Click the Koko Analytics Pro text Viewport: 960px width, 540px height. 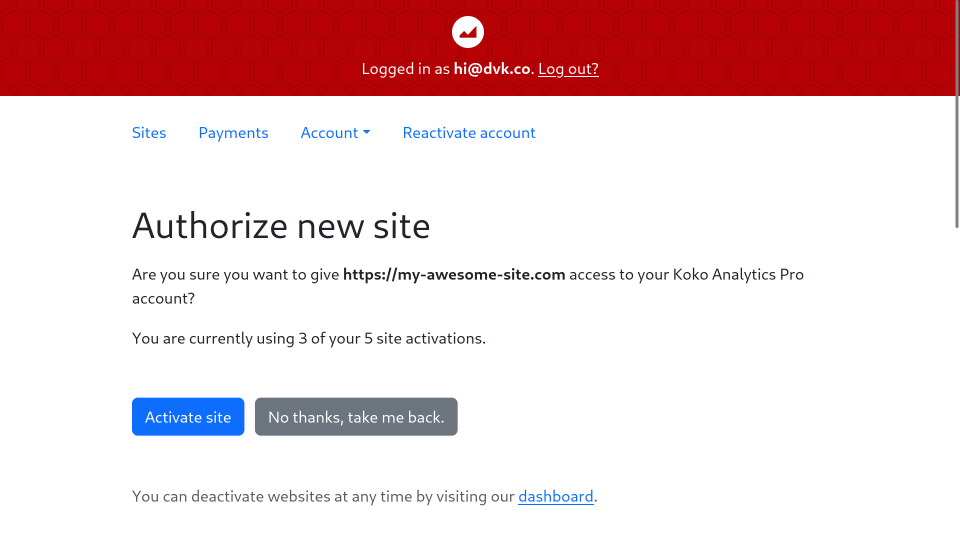[x=737, y=274]
